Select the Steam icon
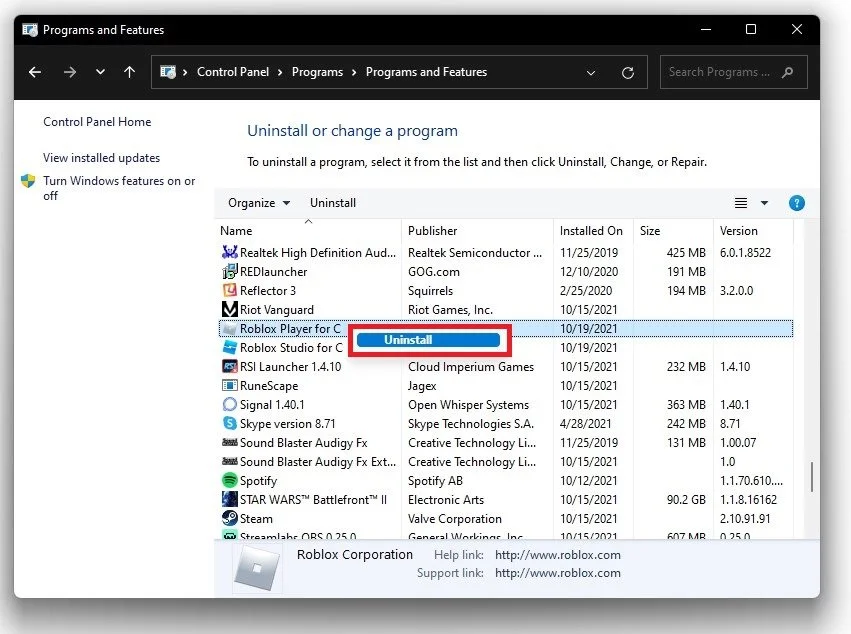This screenshot has width=851, height=634. [230, 518]
